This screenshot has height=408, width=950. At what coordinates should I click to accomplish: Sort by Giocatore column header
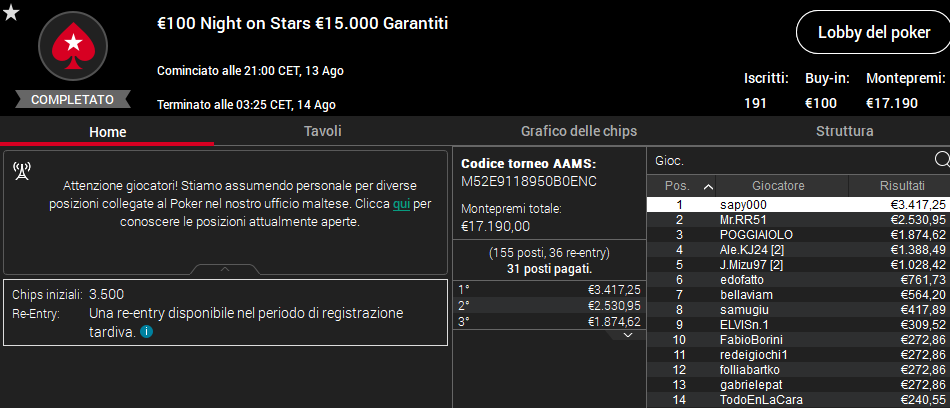pos(782,186)
